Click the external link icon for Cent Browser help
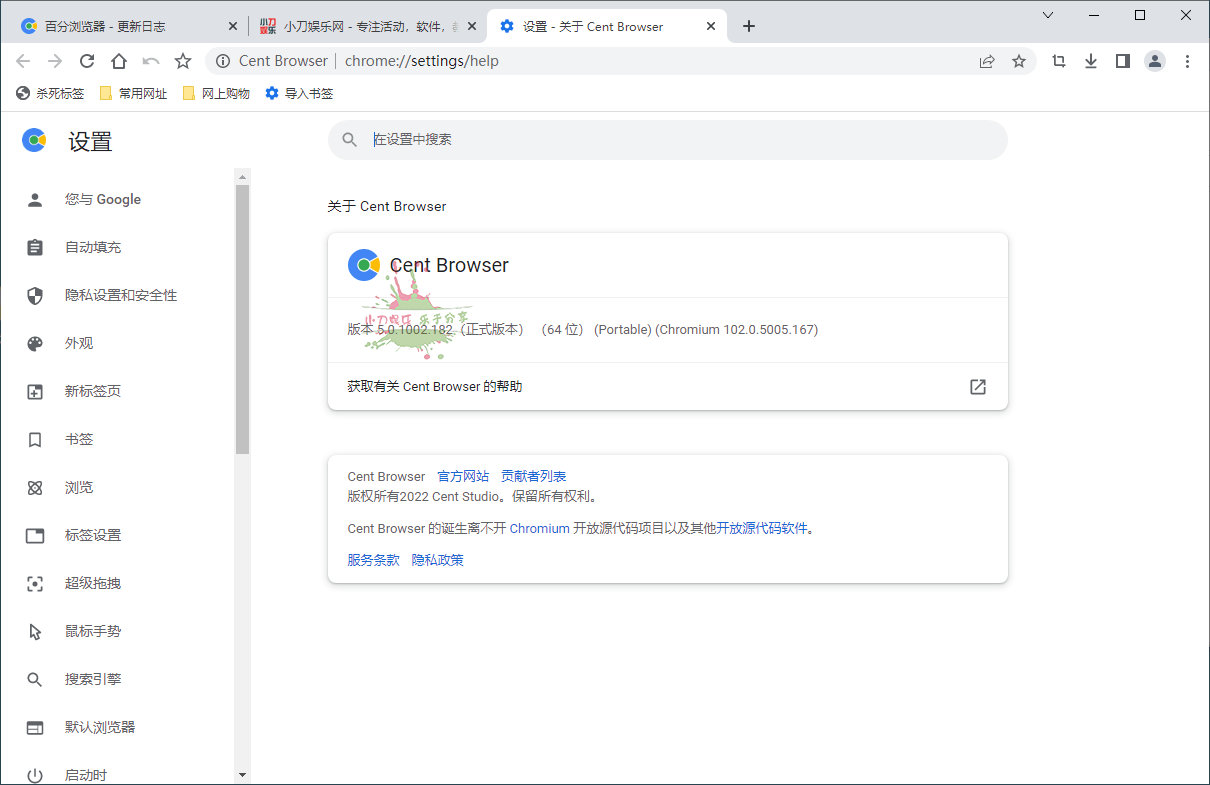Image resolution: width=1210 pixels, height=785 pixels. coord(977,387)
